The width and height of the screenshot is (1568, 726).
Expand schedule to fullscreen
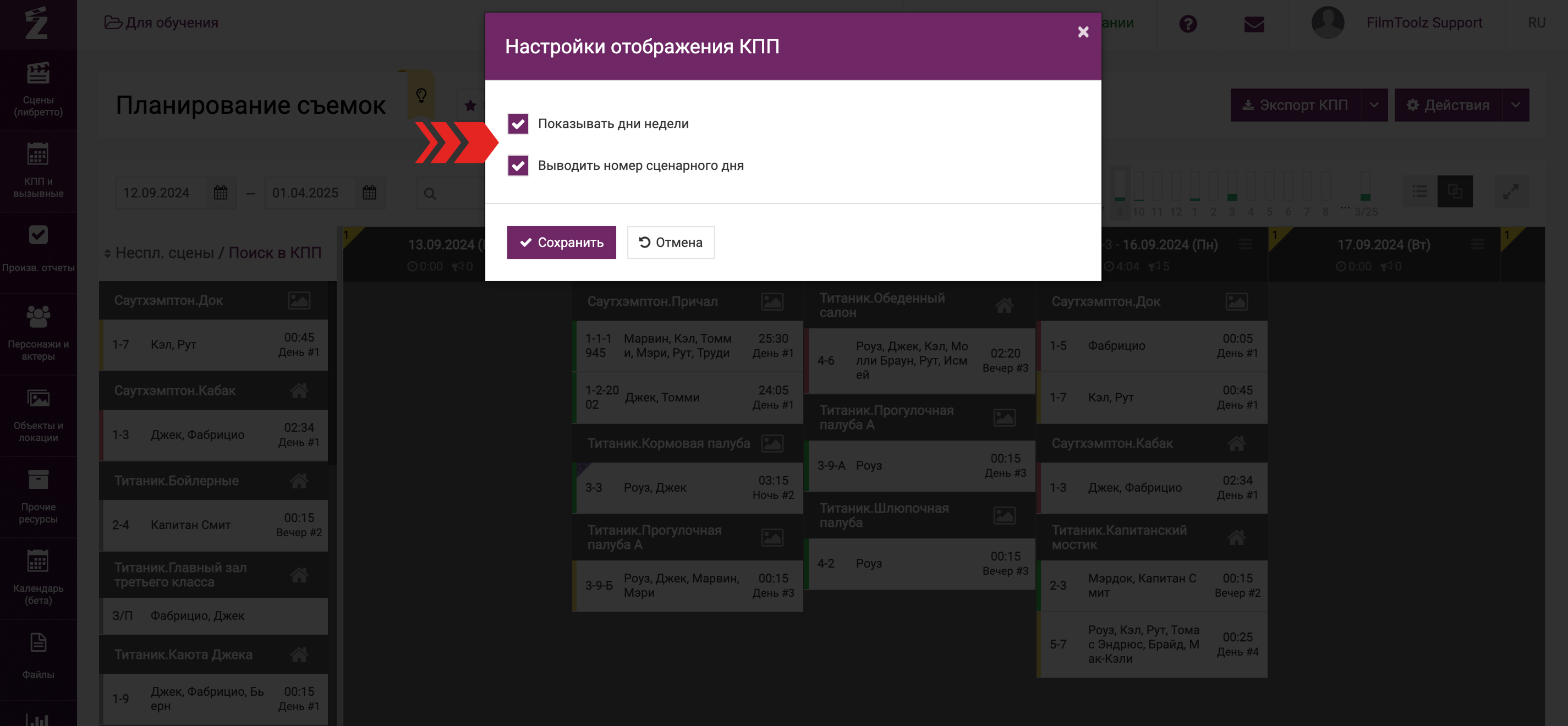(x=1511, y=192)
